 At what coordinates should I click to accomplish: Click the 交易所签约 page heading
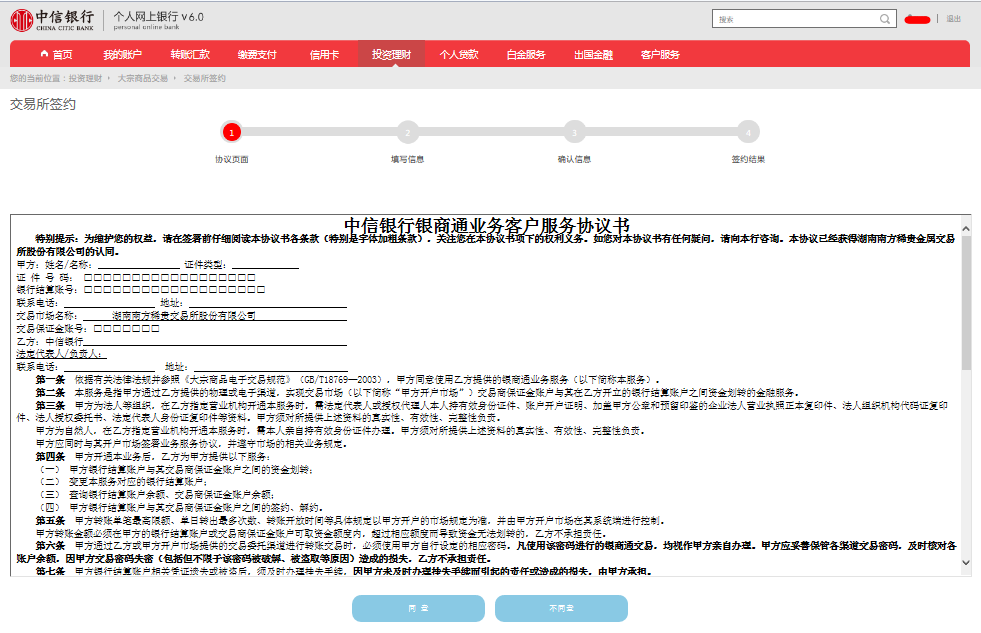pyautogui.click(x=43, y=104)
